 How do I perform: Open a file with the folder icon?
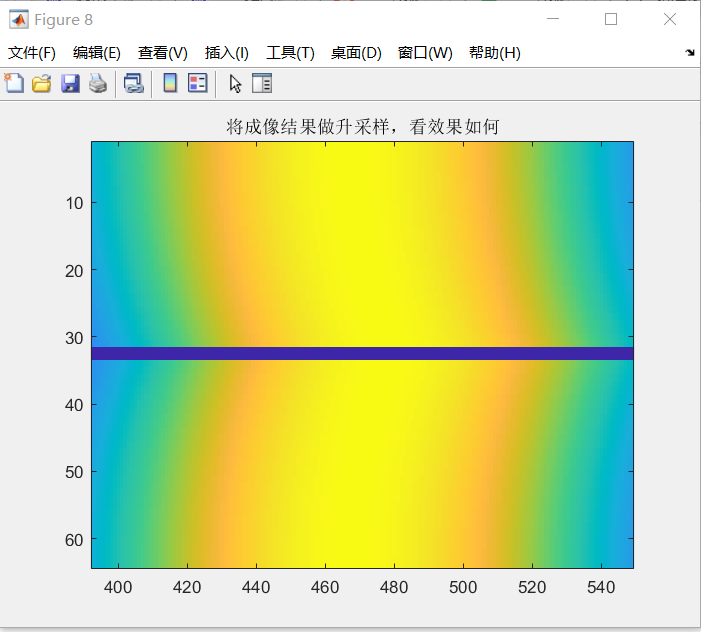pos(42,84)
